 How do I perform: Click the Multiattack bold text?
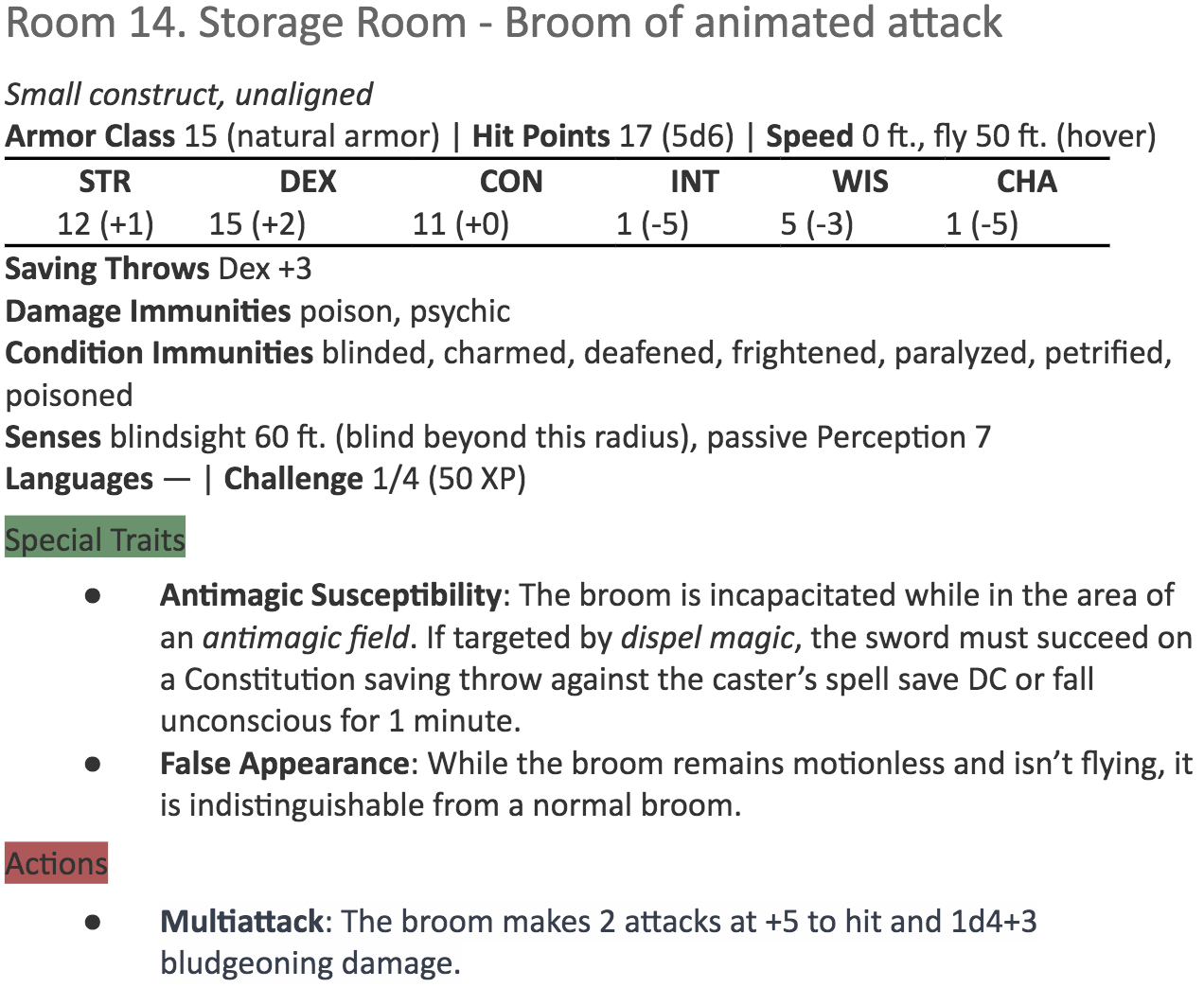click(242, 921)
